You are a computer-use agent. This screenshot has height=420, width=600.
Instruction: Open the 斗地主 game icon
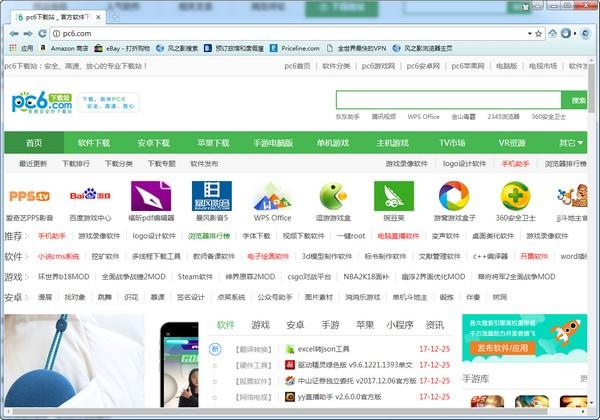pyautogui.click(x=572, y=196)
